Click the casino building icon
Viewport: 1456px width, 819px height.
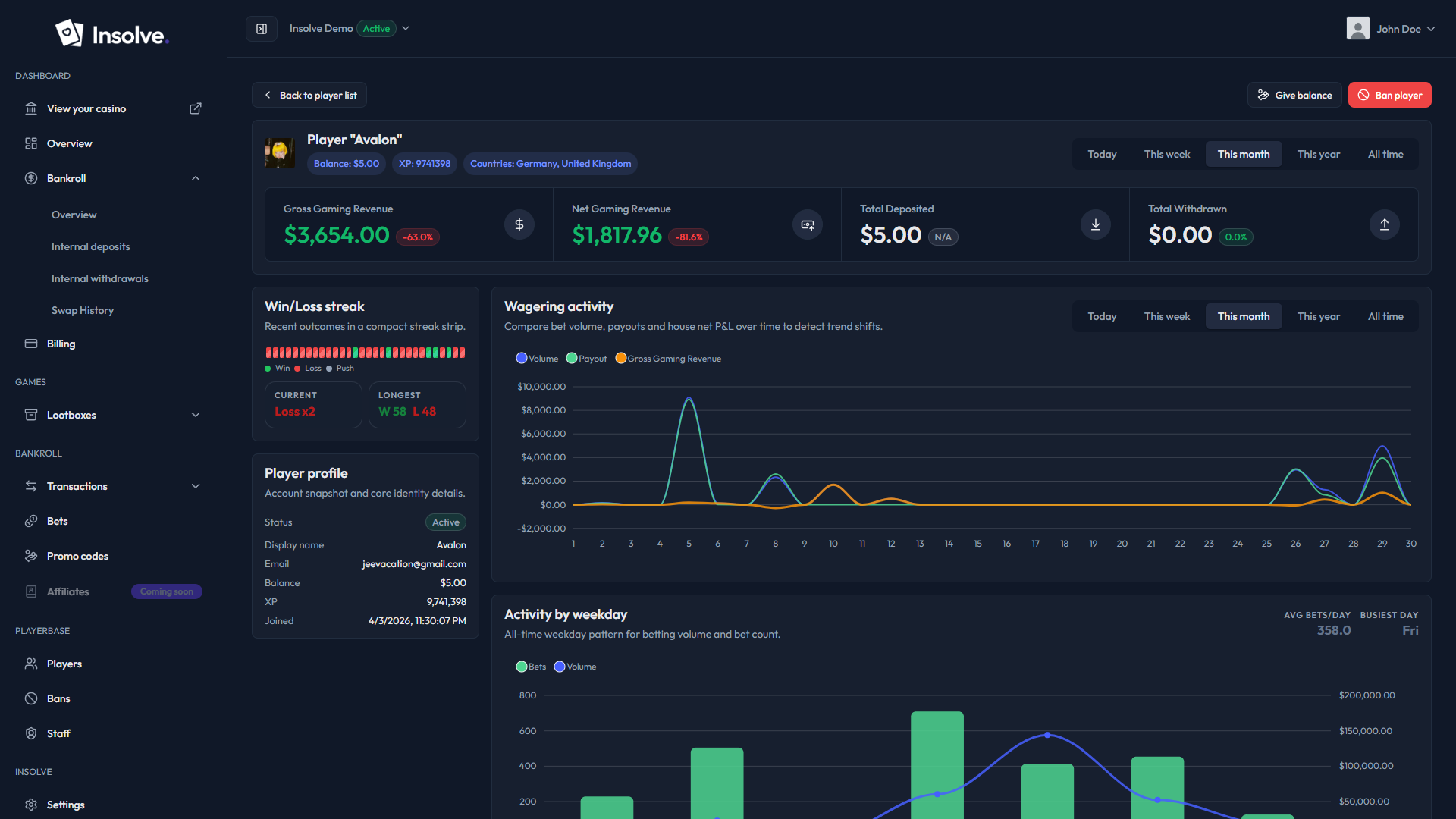click(31, 108)
